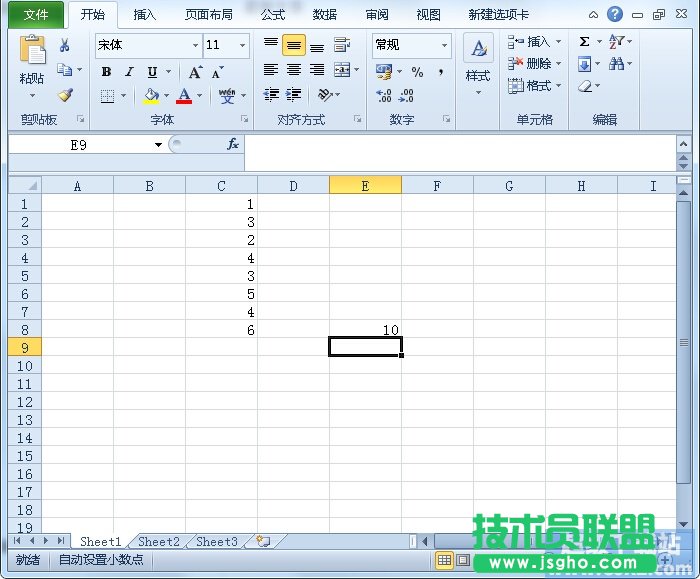The height and width of the screenshot is (579, 700).
Task: Click the Format Painter brush icon
Action: (x=66, y=96)
